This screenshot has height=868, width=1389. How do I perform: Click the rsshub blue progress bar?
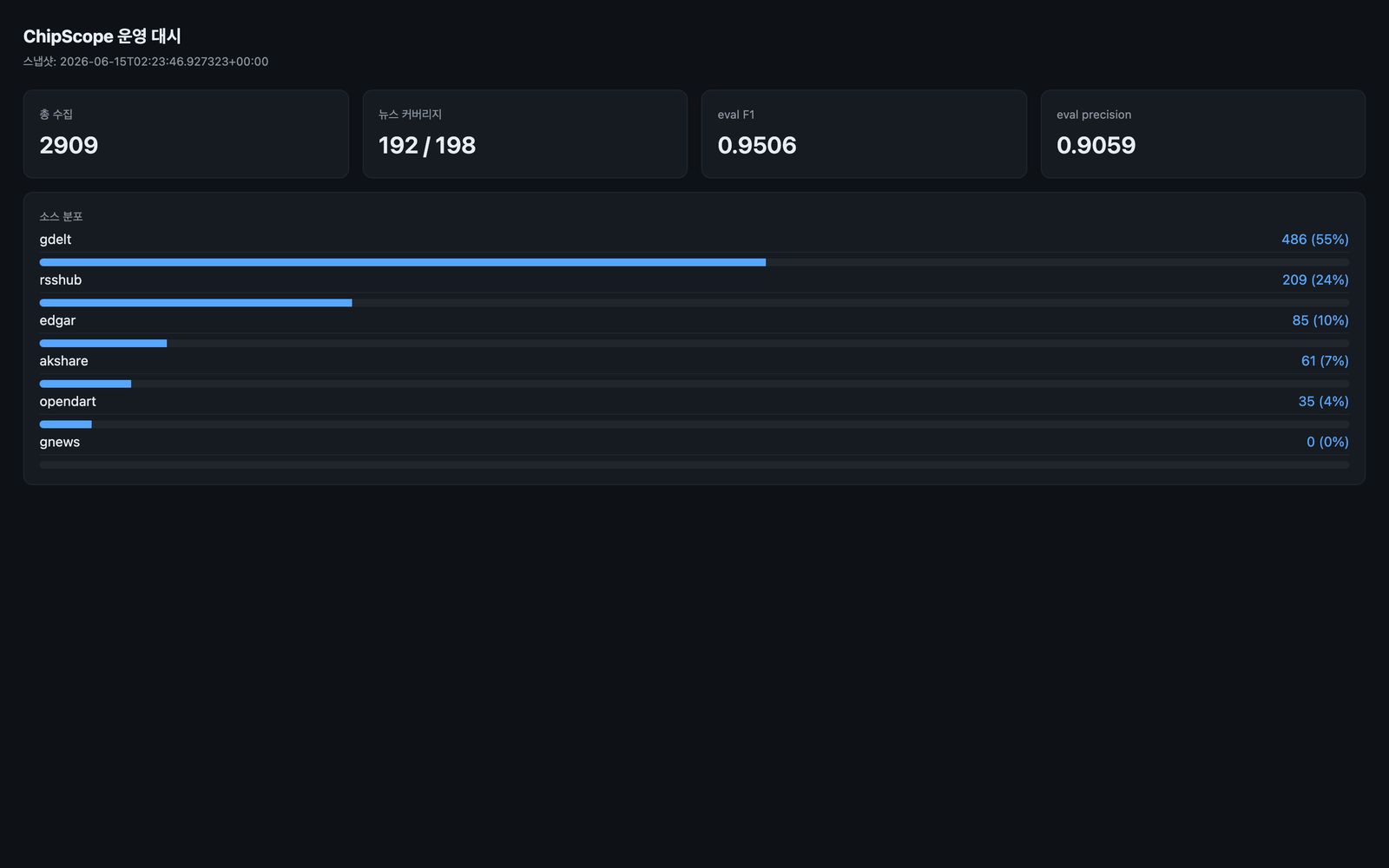[195, 303]
